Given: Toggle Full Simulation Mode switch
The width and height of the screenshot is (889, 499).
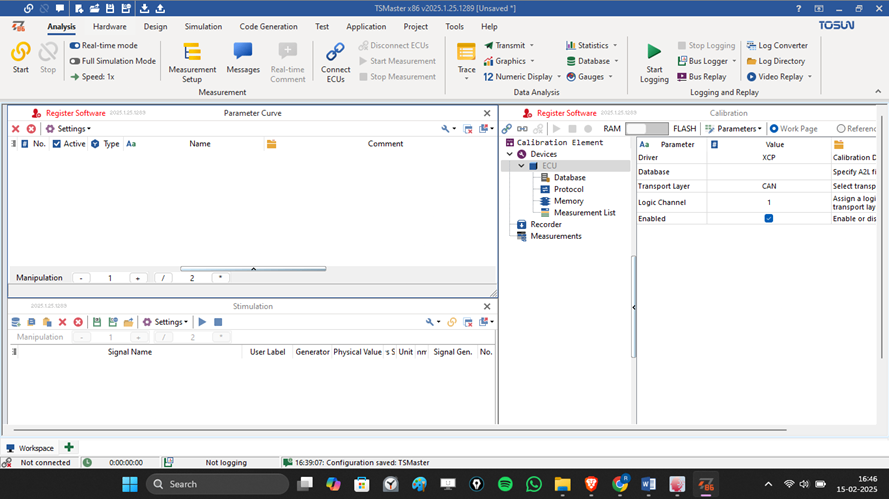Looking at the screenshot, I should click(x=74, y=61).
